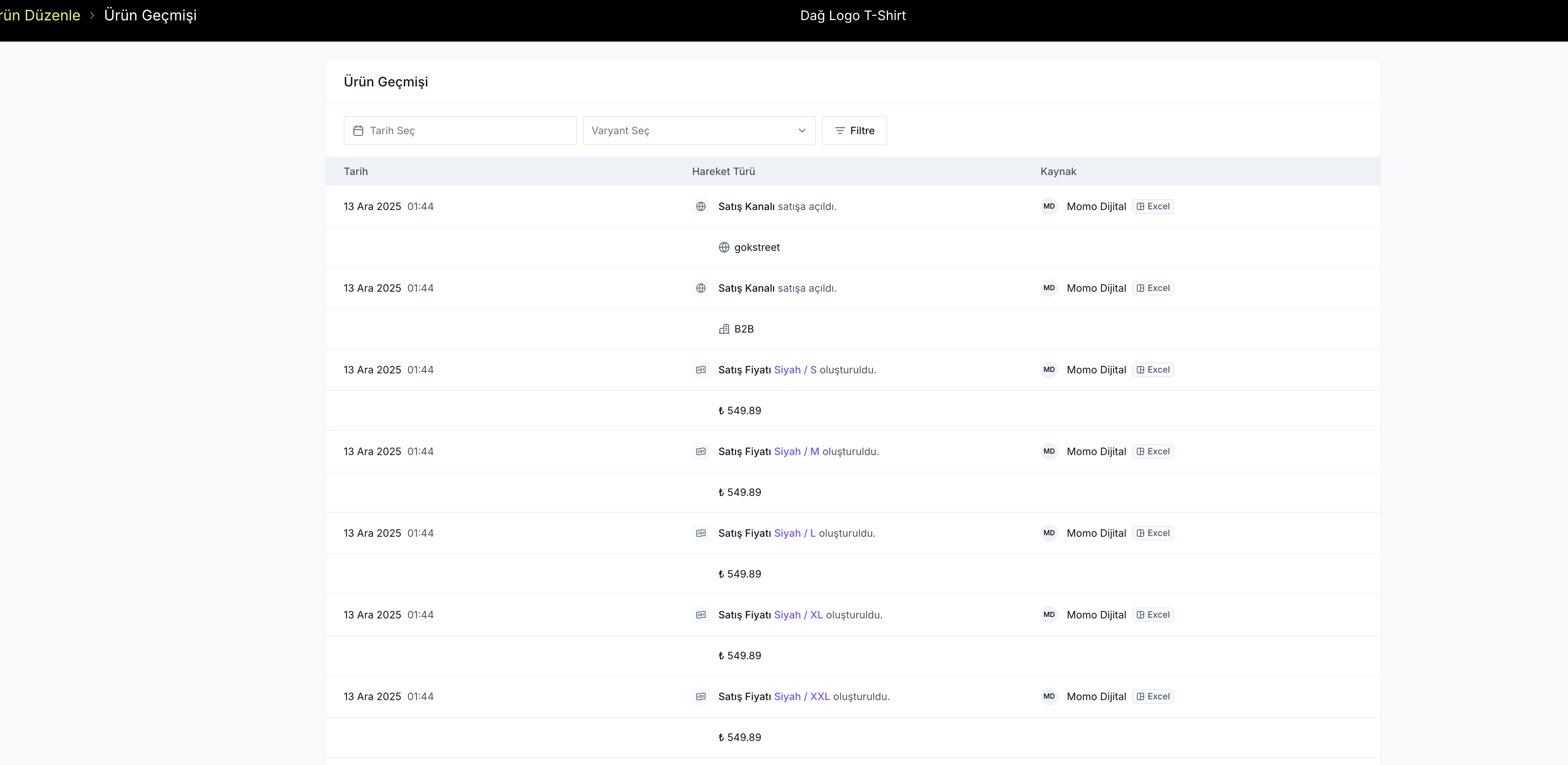Click the calendar icon in Tarih Seç
The height and width of the screenshot is (765, 1568).
[359, 130]
